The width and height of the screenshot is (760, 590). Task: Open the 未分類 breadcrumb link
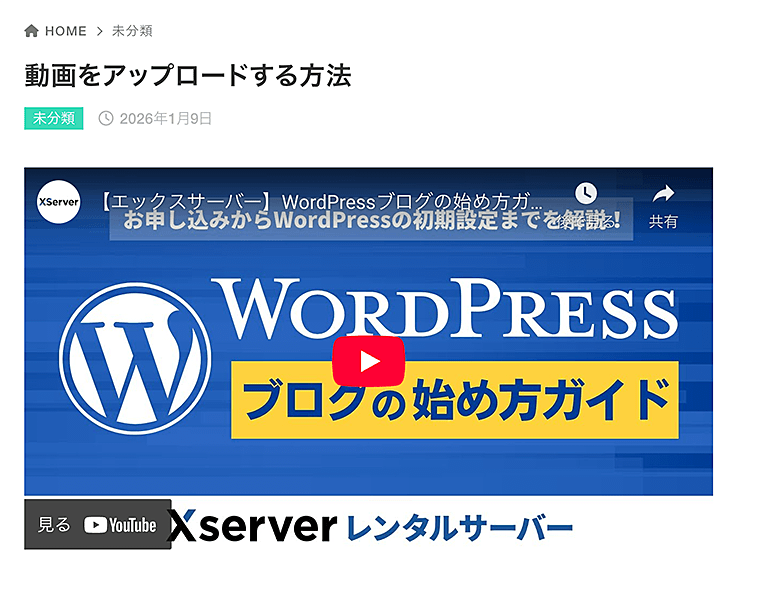click(132, 31)
